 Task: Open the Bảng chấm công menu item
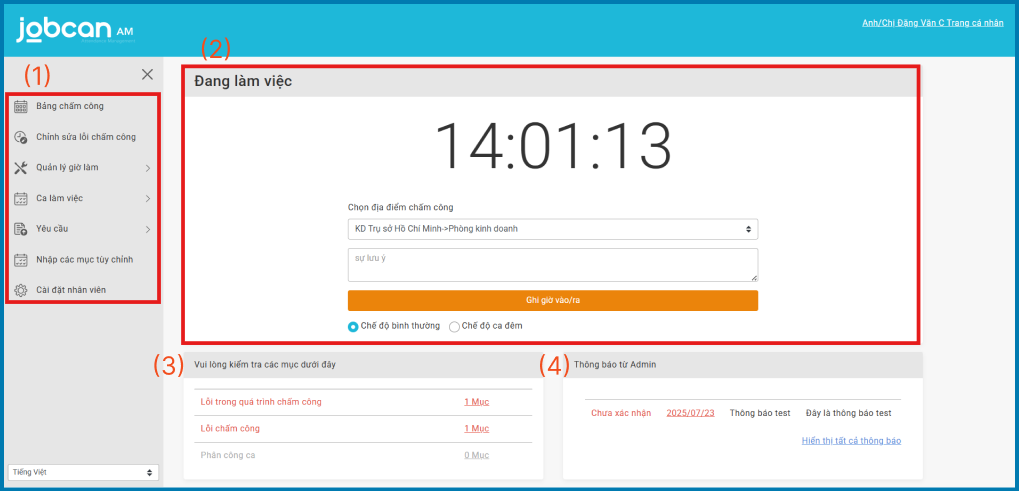(x=70, y=106)
